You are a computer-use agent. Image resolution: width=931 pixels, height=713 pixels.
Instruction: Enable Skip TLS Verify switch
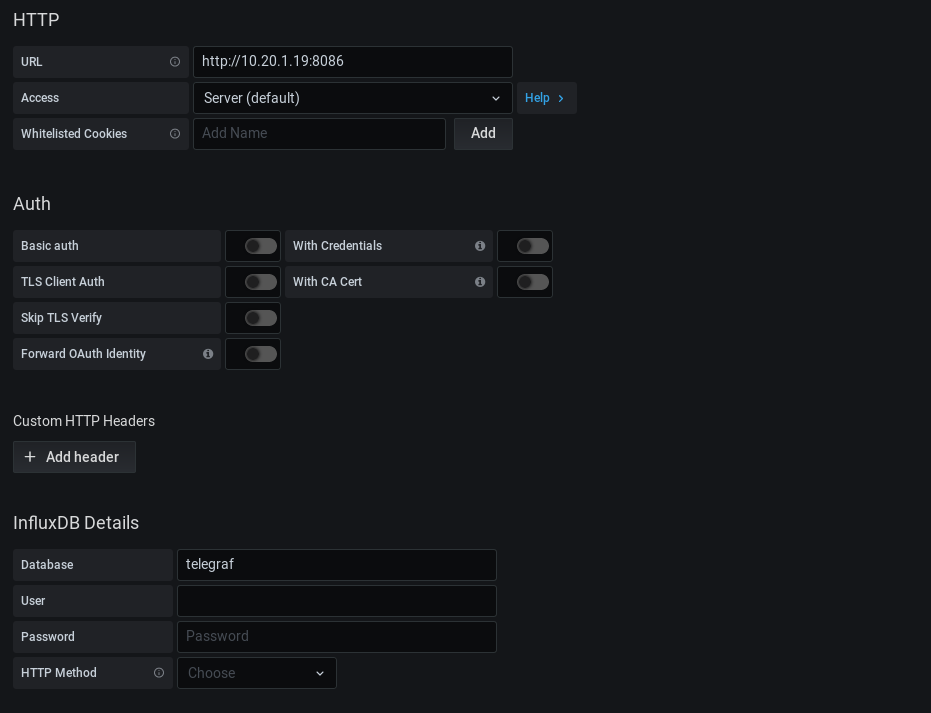pyautogui.click(x=260, y=318)
